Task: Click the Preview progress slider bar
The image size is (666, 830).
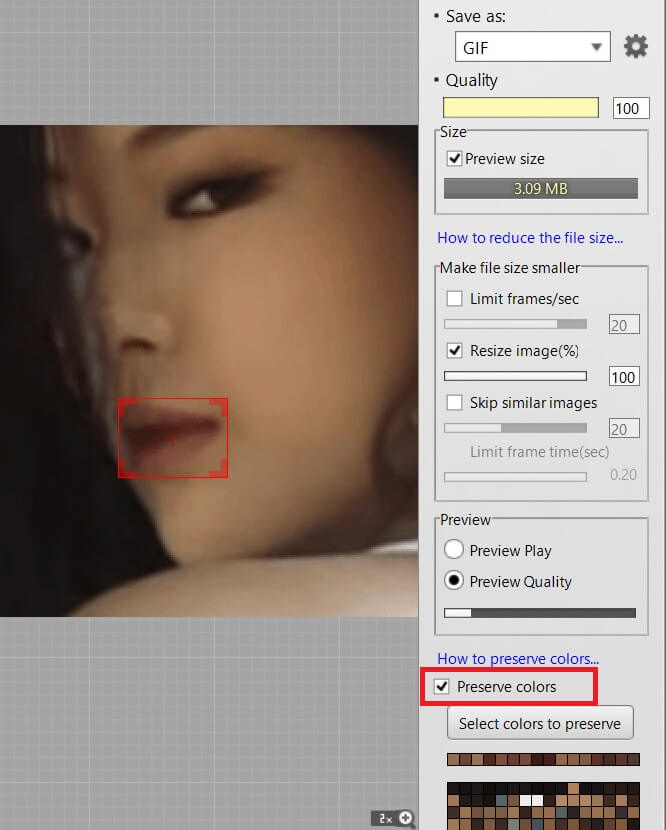Action: point(540,613)
